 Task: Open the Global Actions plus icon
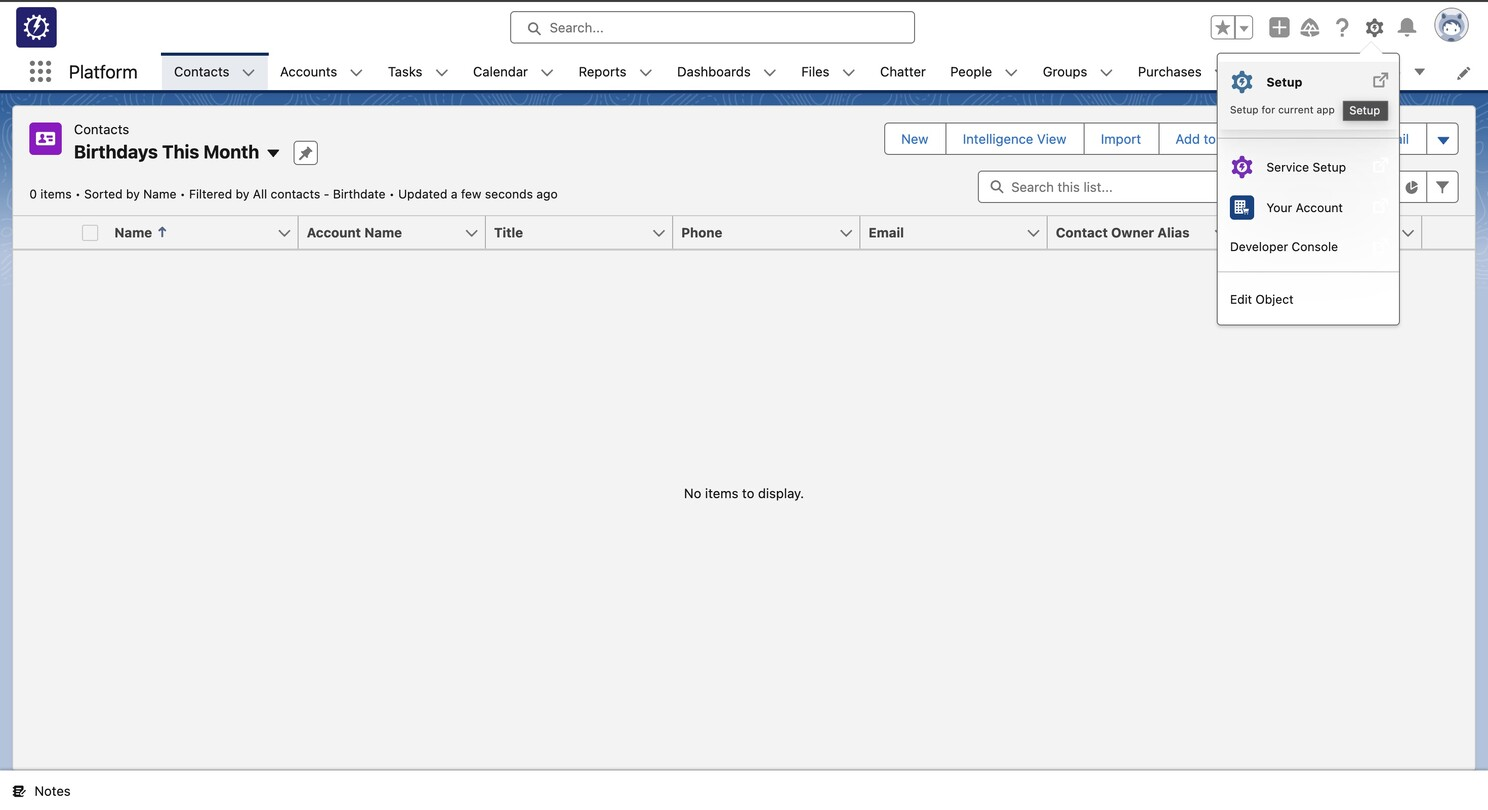click(x=1279, y=28)
